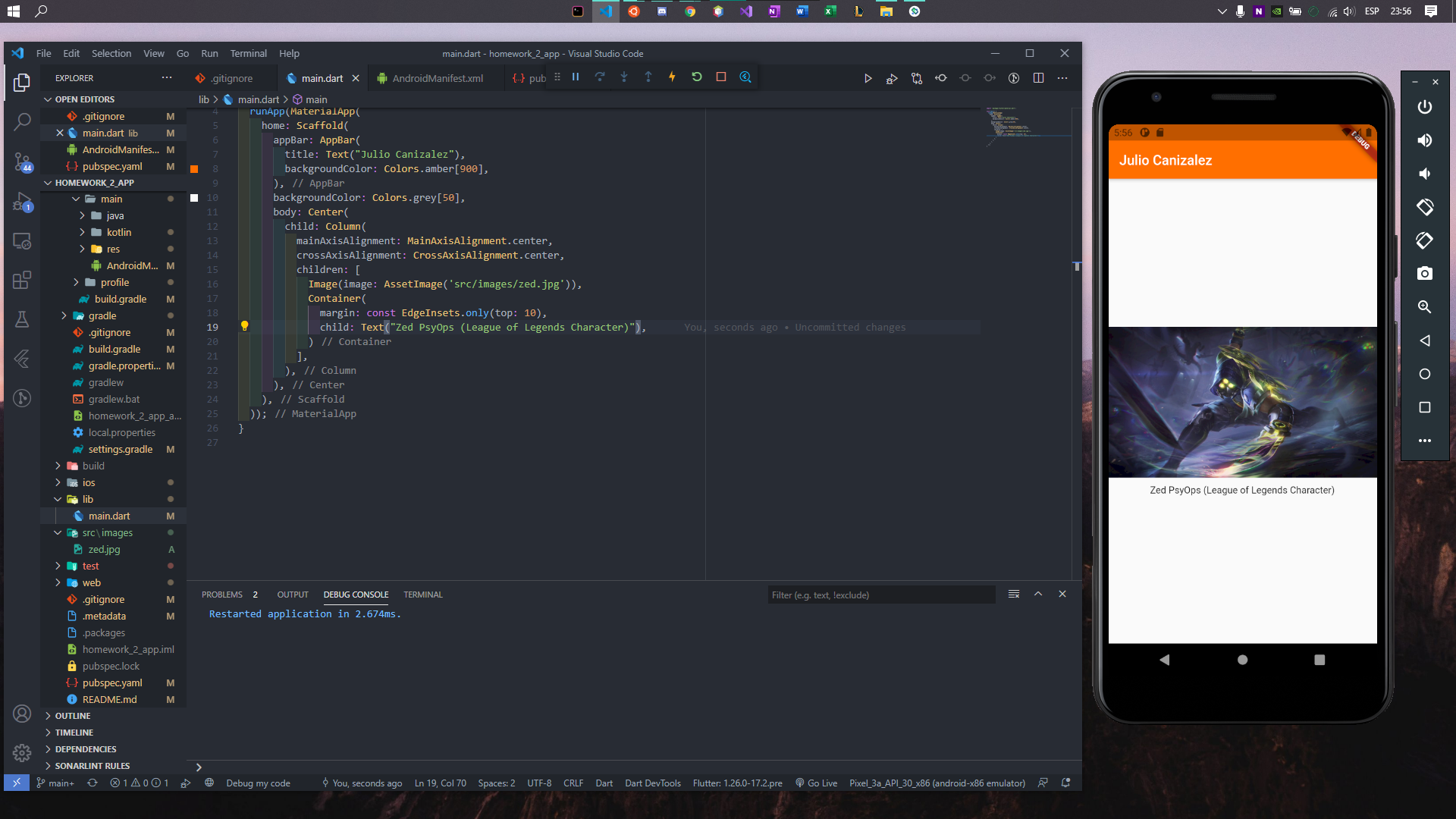The width and height of the screenshot is (1456, 819).
Task: Open emulator extended controls ellipsis
Action: [x=1425, y=441]
